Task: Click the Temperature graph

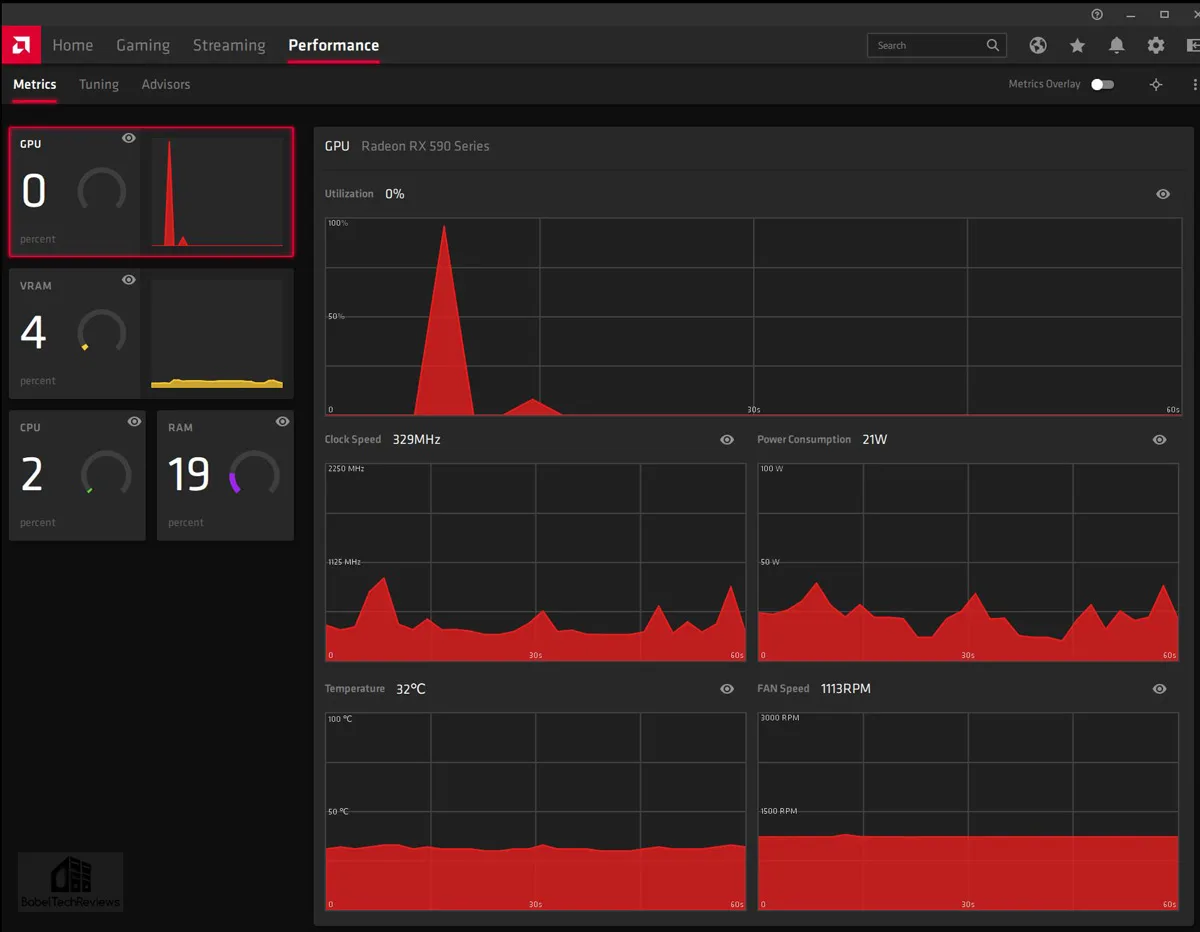Action: [x=536, y=811]
